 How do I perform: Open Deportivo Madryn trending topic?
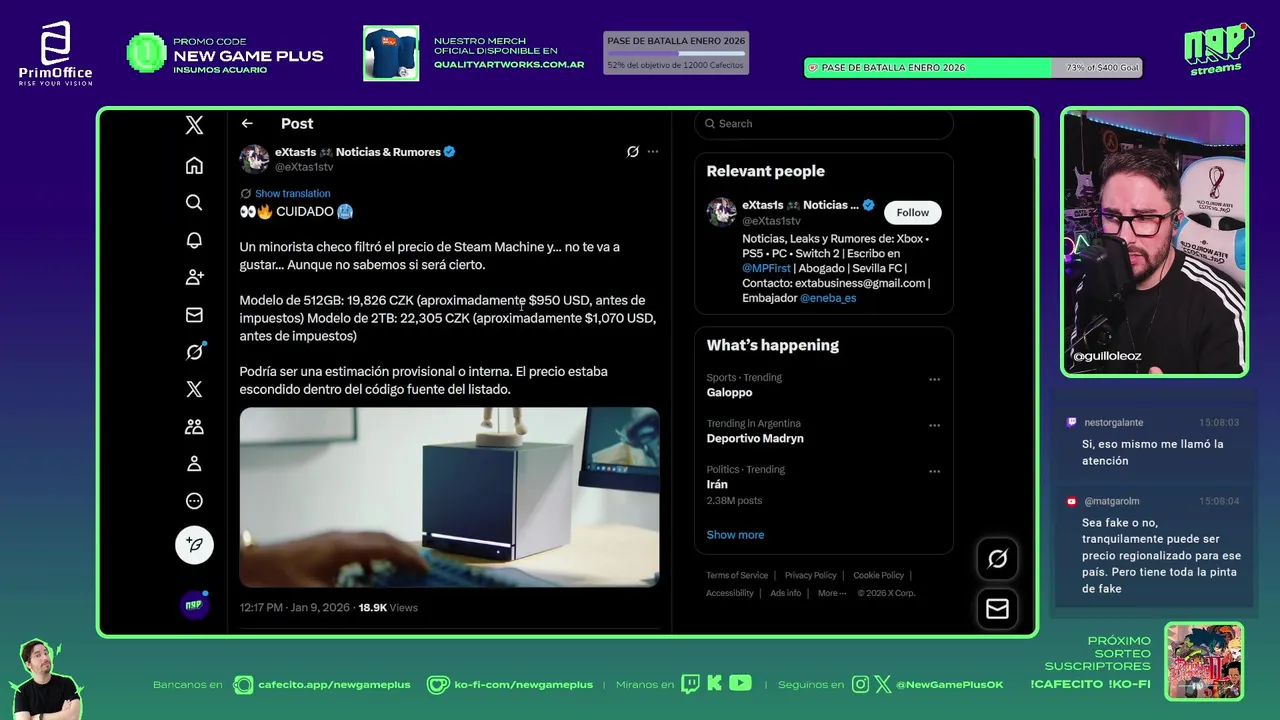(x=755, y=439)
